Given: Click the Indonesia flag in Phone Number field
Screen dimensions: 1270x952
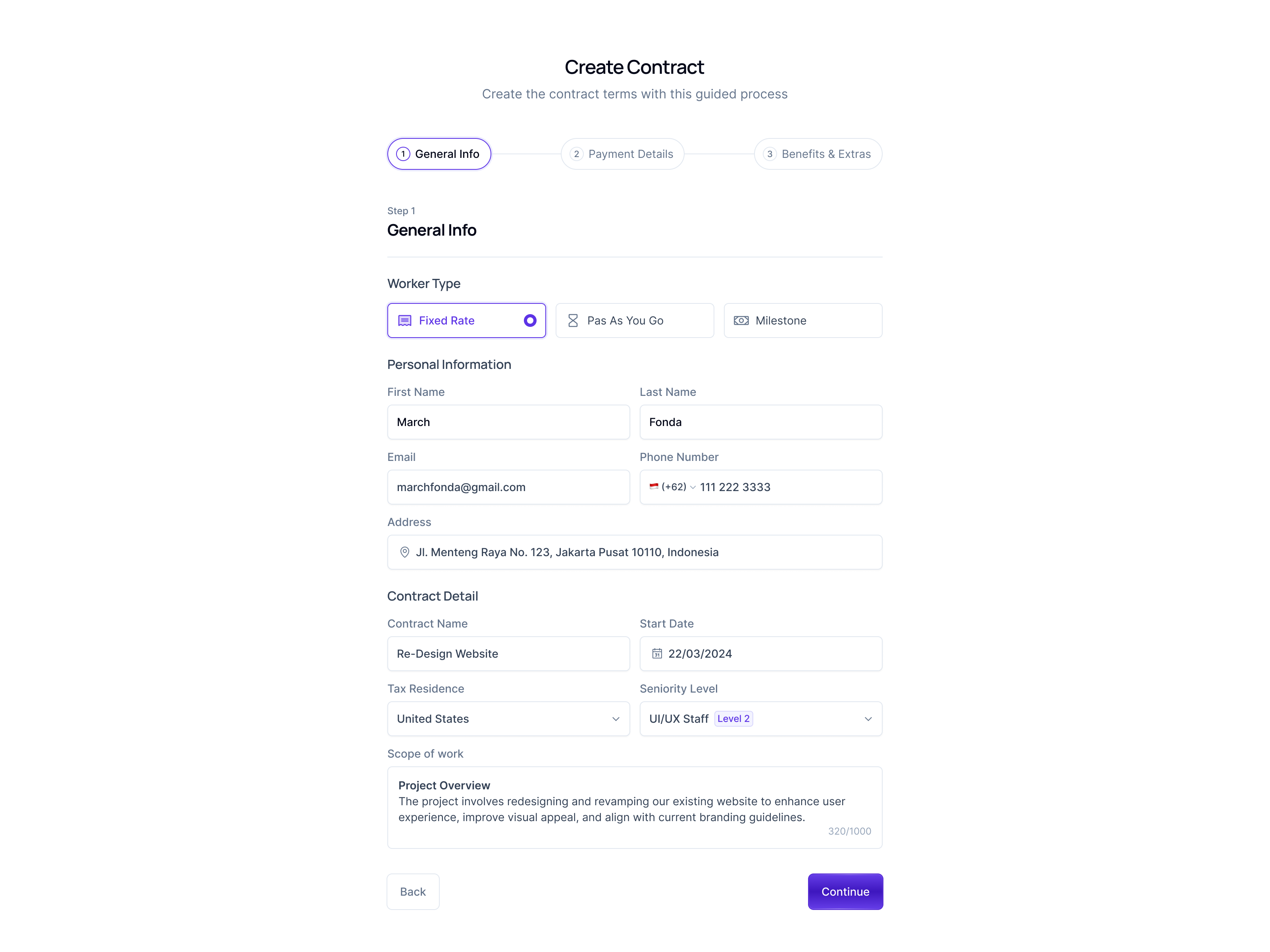Looking at the screenshot, I should coord(654,487).
